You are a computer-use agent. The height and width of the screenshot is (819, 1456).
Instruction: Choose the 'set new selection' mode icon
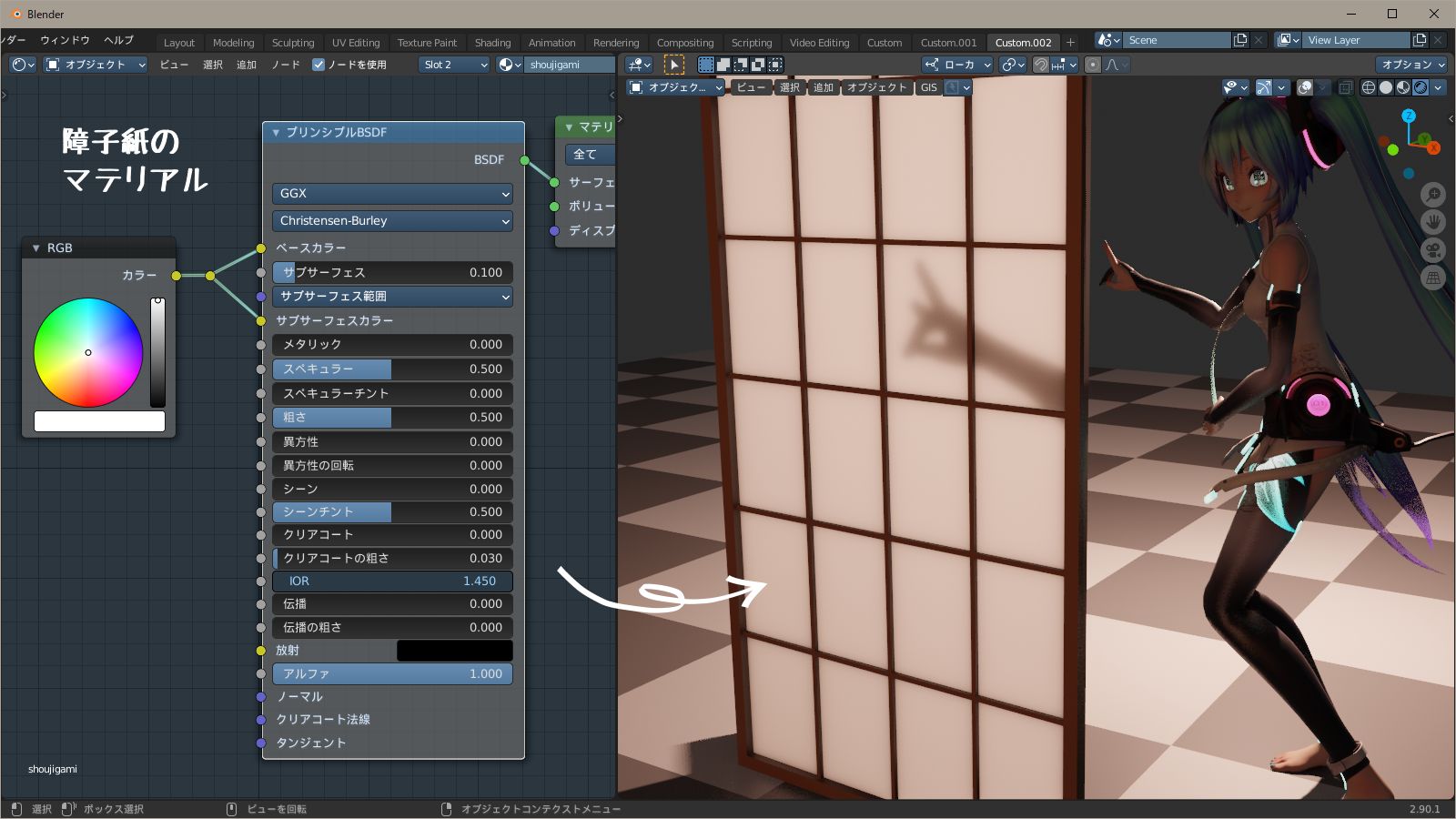coord(706,65)
